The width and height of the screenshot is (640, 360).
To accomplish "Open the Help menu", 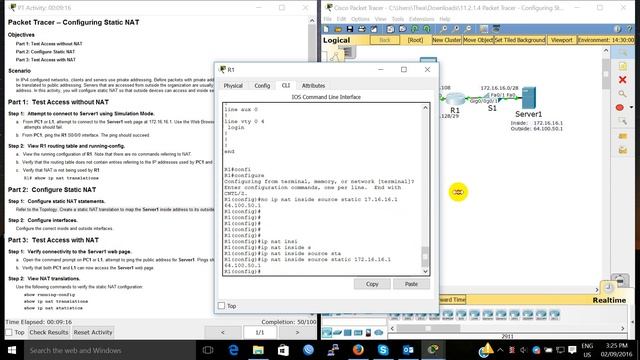I will click(x=444, y=19).
